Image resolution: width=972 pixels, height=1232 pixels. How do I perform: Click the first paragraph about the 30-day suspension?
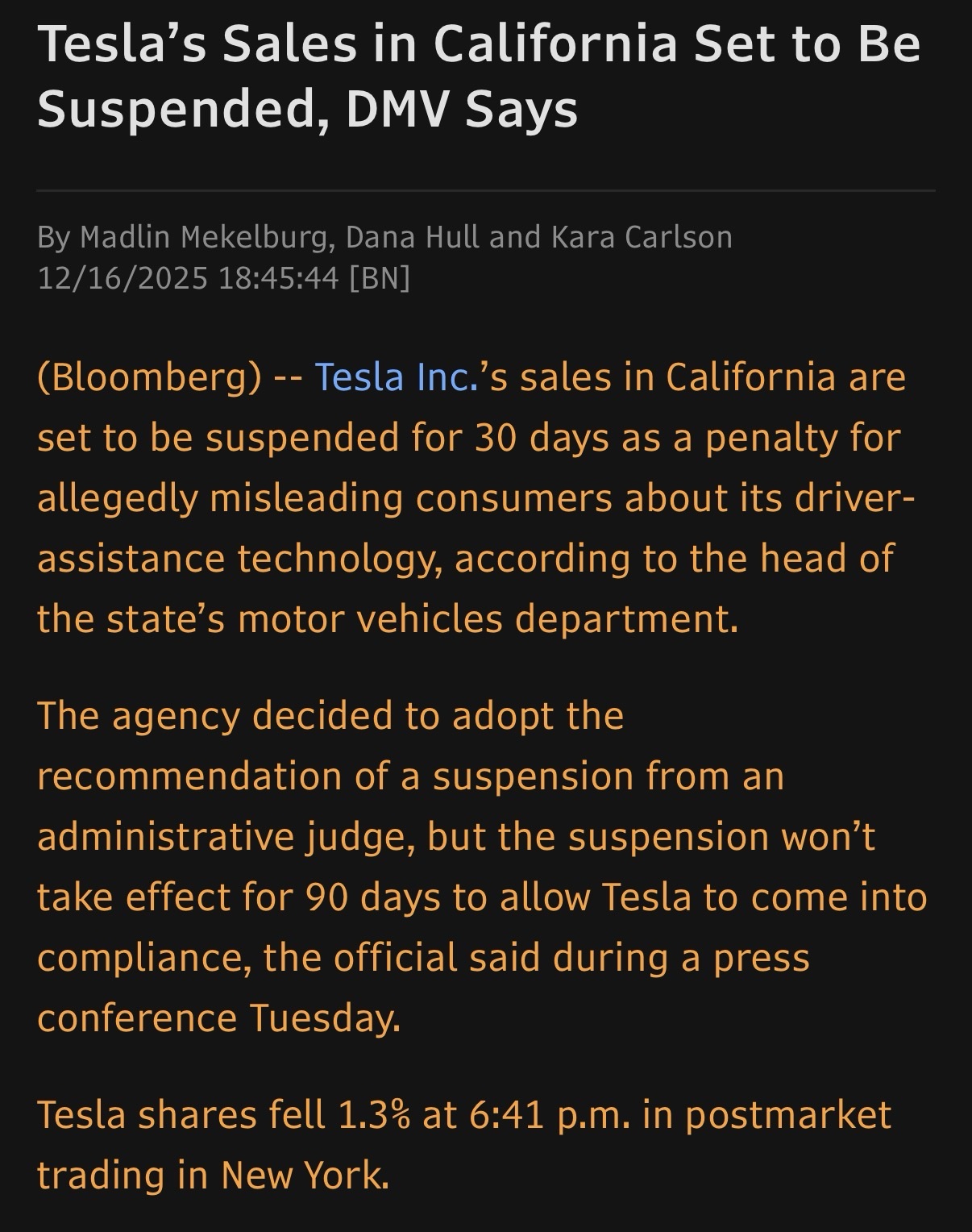476,498
